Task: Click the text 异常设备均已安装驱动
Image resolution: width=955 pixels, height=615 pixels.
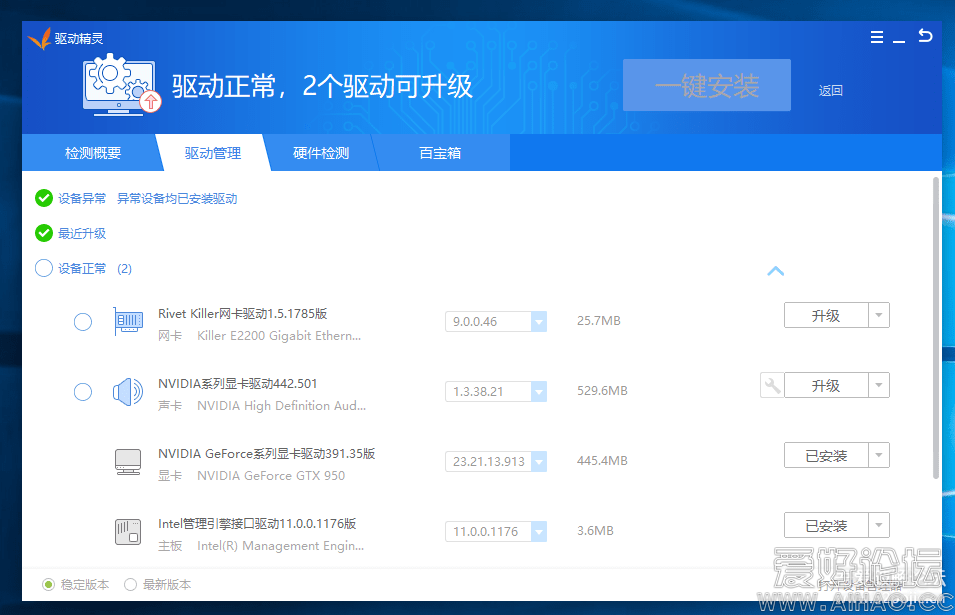Action: click(x=177, y=199)
